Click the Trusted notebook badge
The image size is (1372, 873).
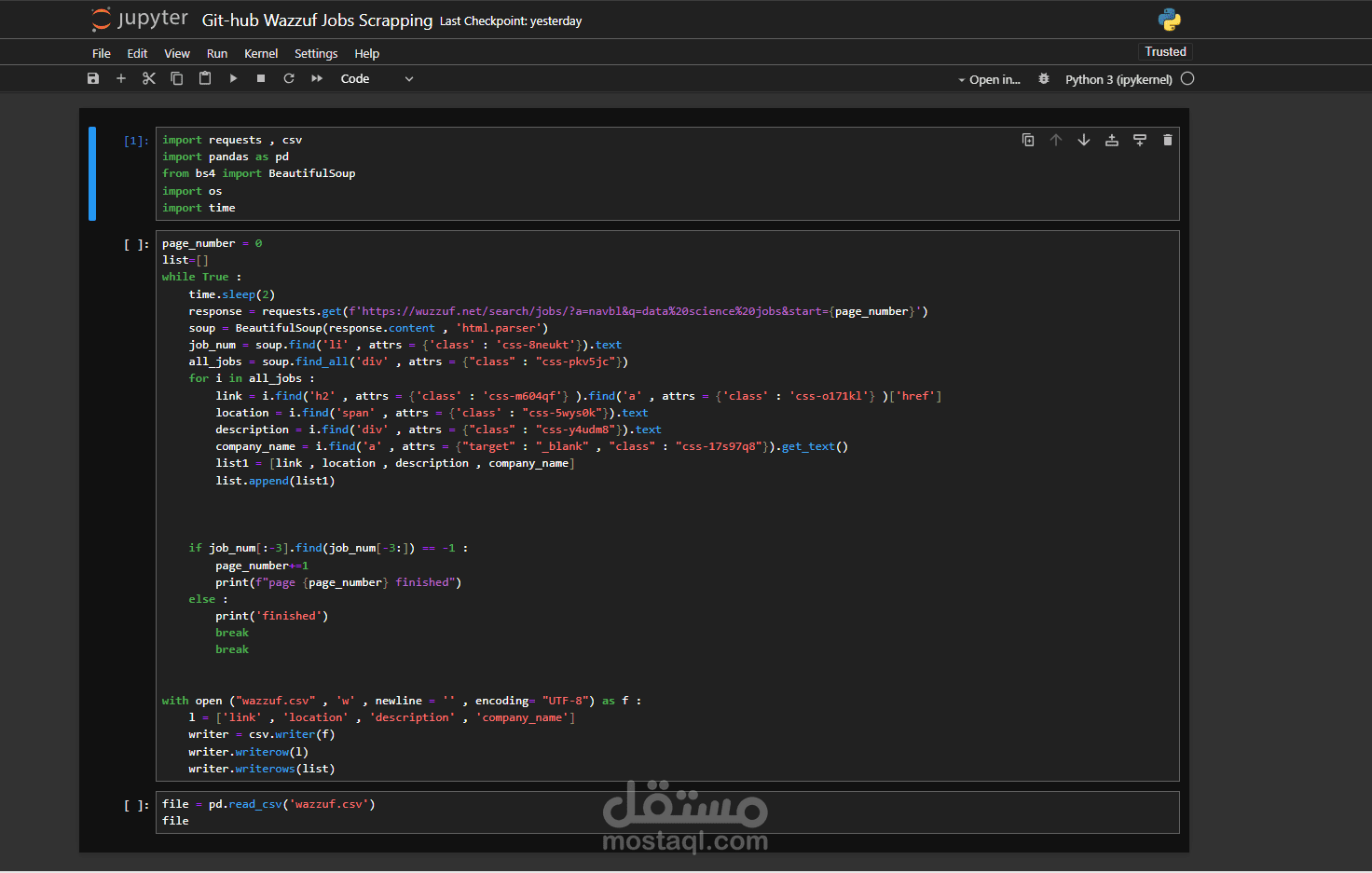pos(1165,52)
